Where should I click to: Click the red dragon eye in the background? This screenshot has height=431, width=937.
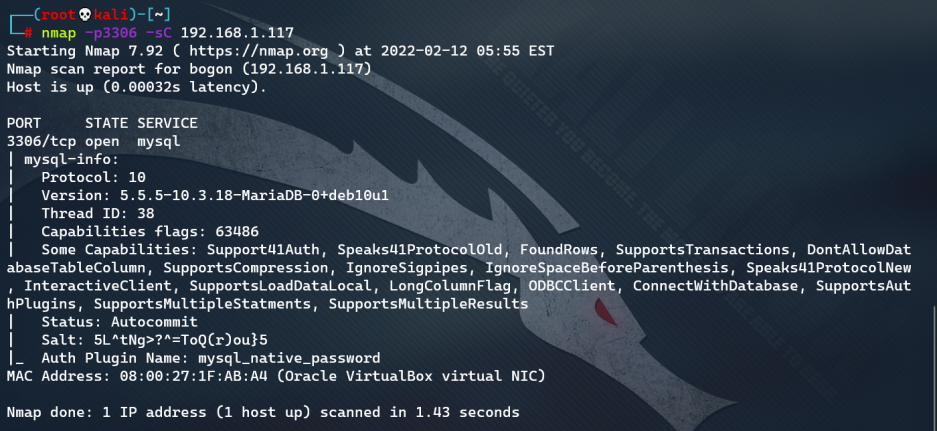[x=604, y=312]
